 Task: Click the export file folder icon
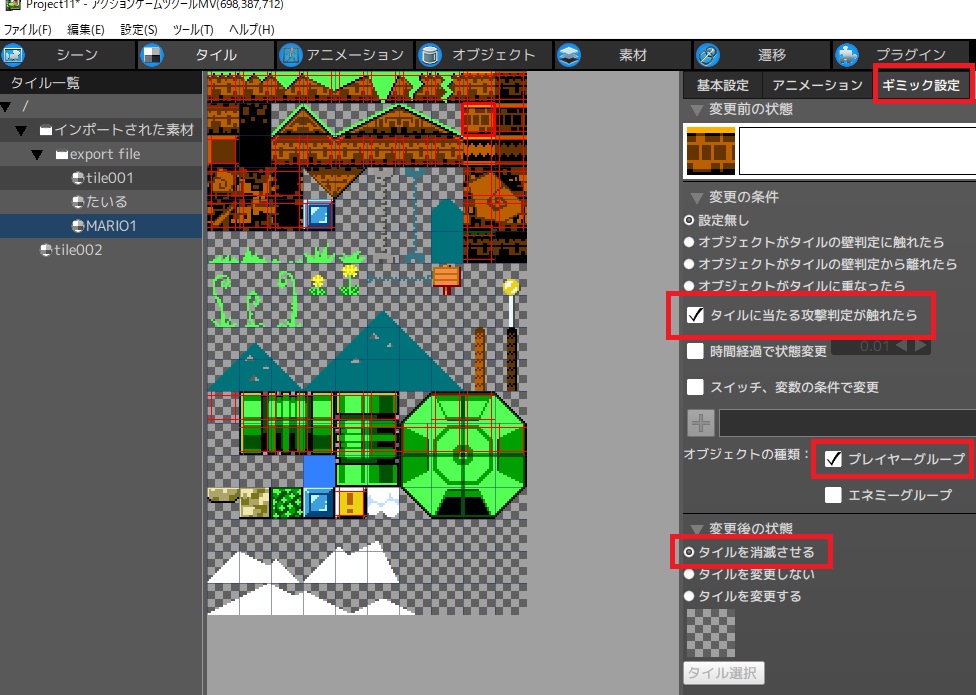click(x=62, y=154)
